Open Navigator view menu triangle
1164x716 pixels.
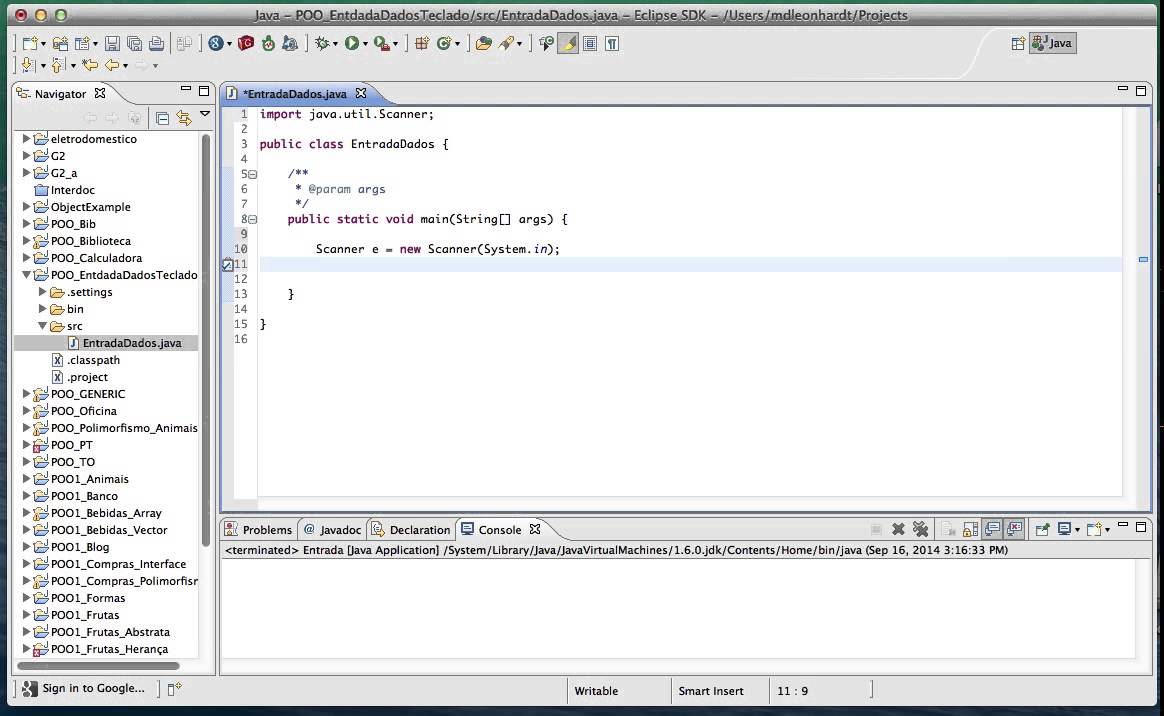(205, 114)
